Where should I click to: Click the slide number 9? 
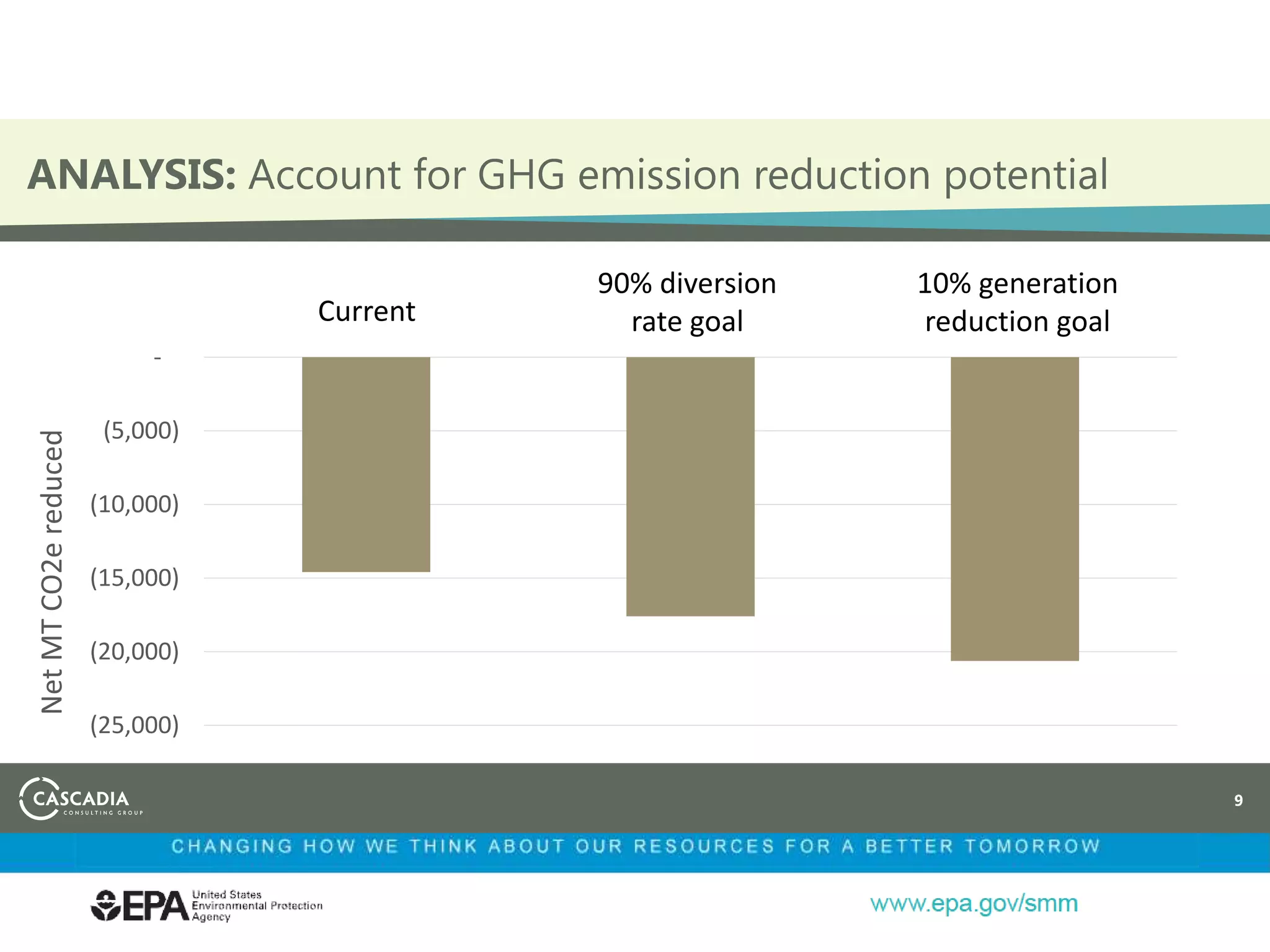pos(1238,800)
